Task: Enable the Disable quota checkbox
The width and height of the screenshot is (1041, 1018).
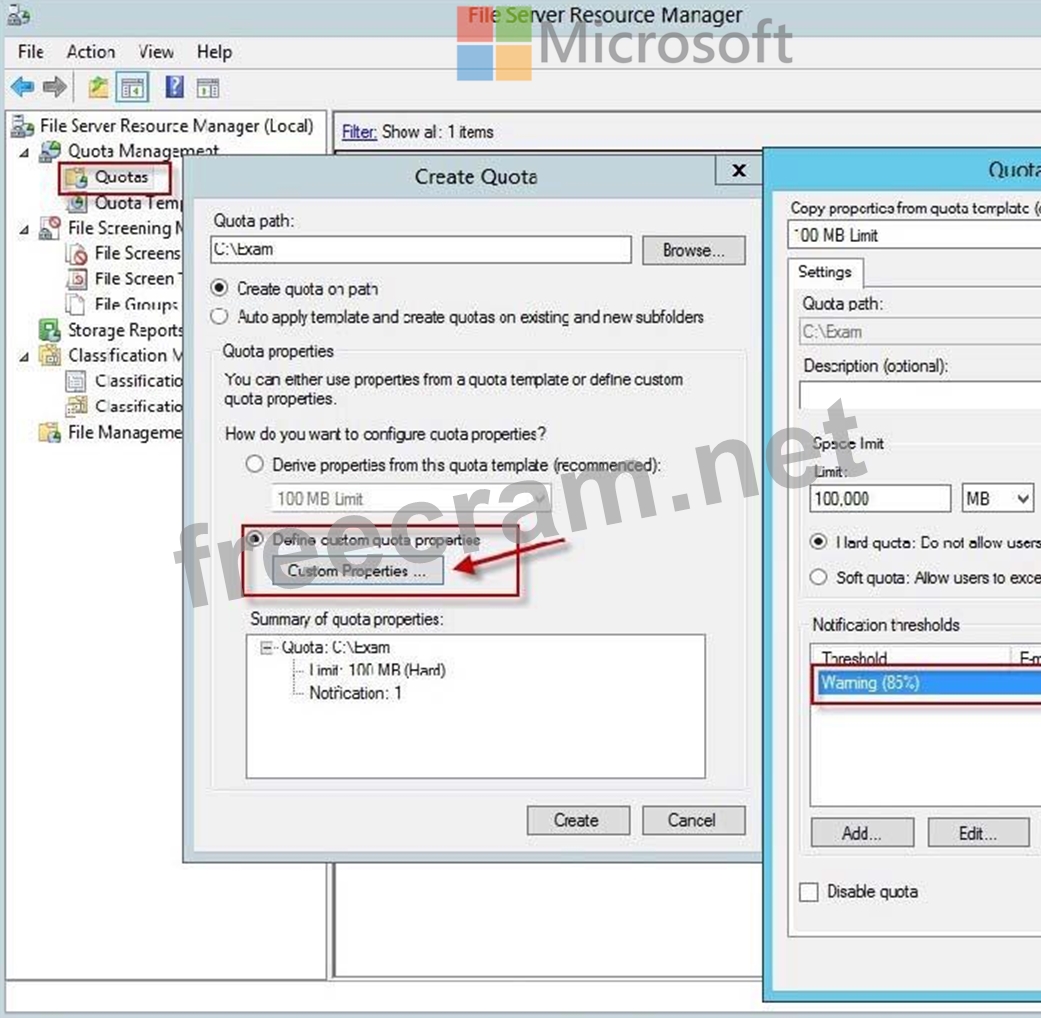Action: click(x=809, y=891)
